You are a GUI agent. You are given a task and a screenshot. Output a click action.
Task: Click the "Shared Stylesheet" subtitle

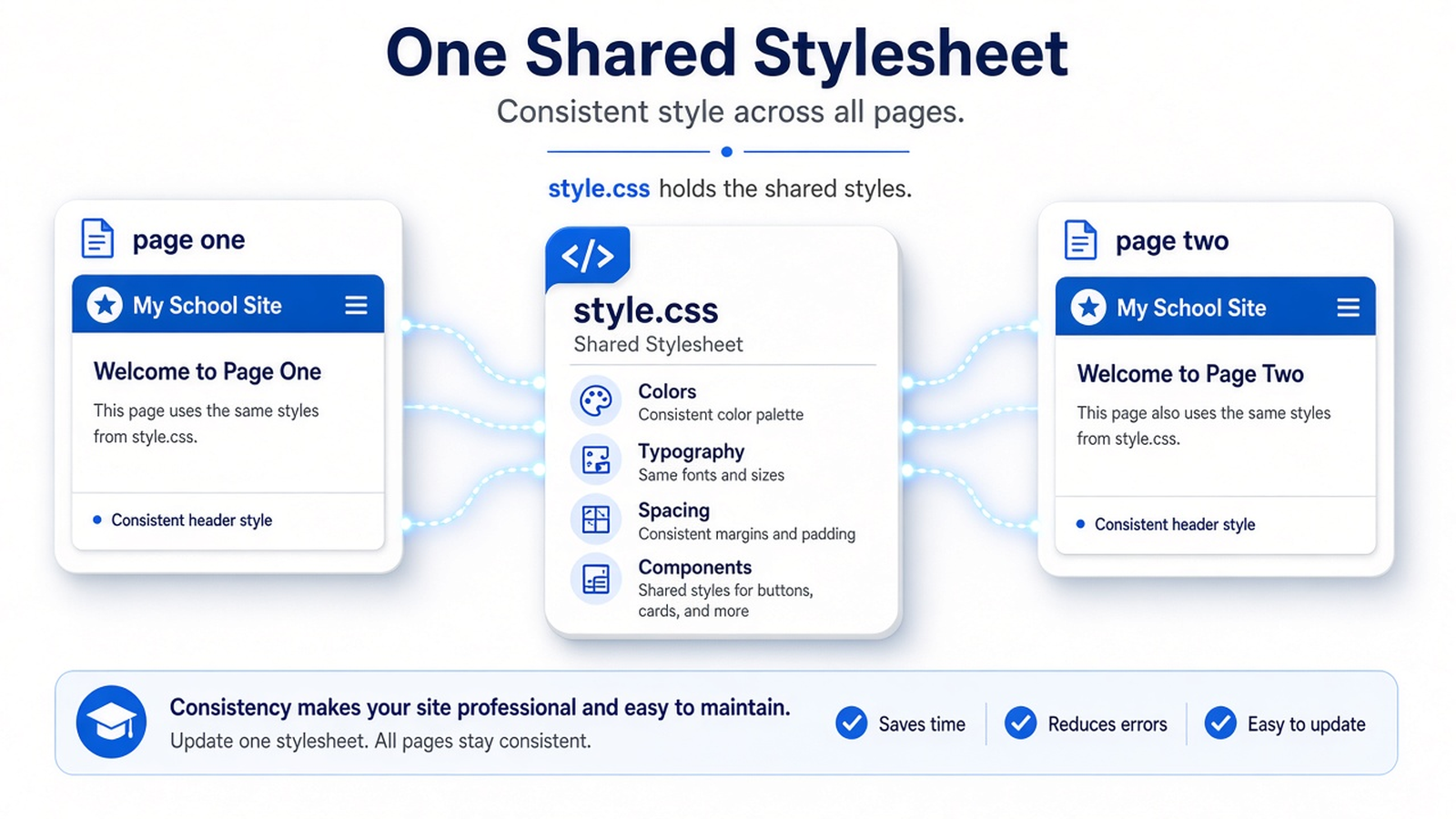pos(658,344)
